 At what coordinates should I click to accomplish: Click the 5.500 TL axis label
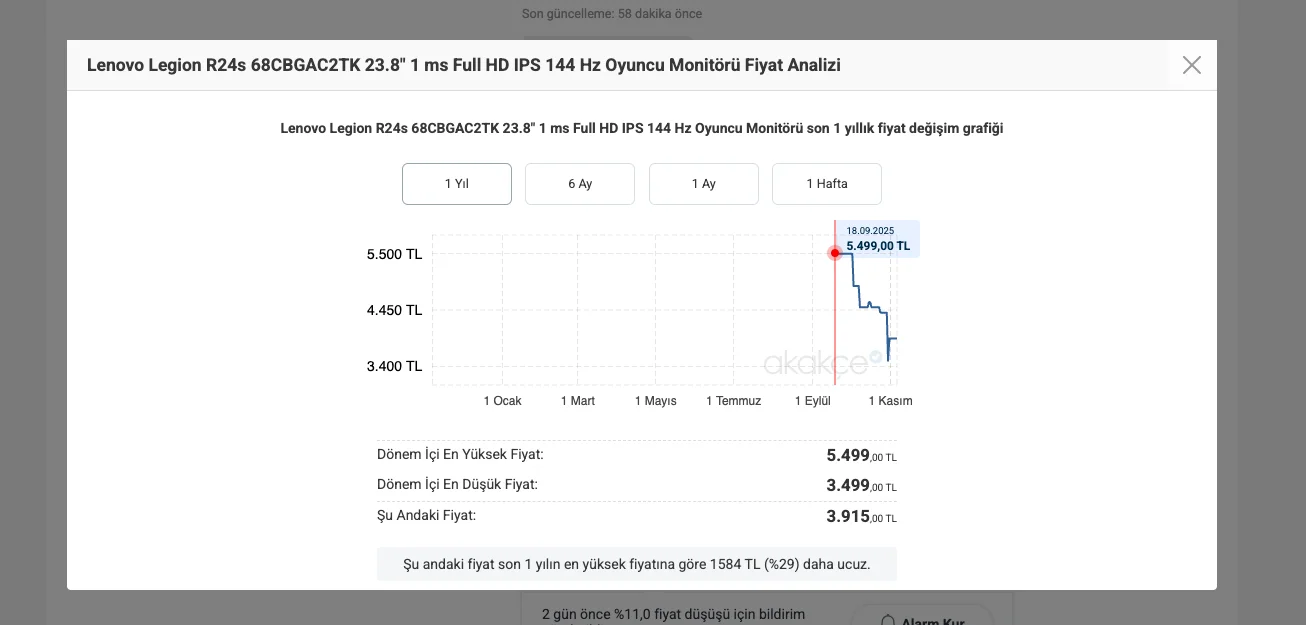click(x=394, y=254)
